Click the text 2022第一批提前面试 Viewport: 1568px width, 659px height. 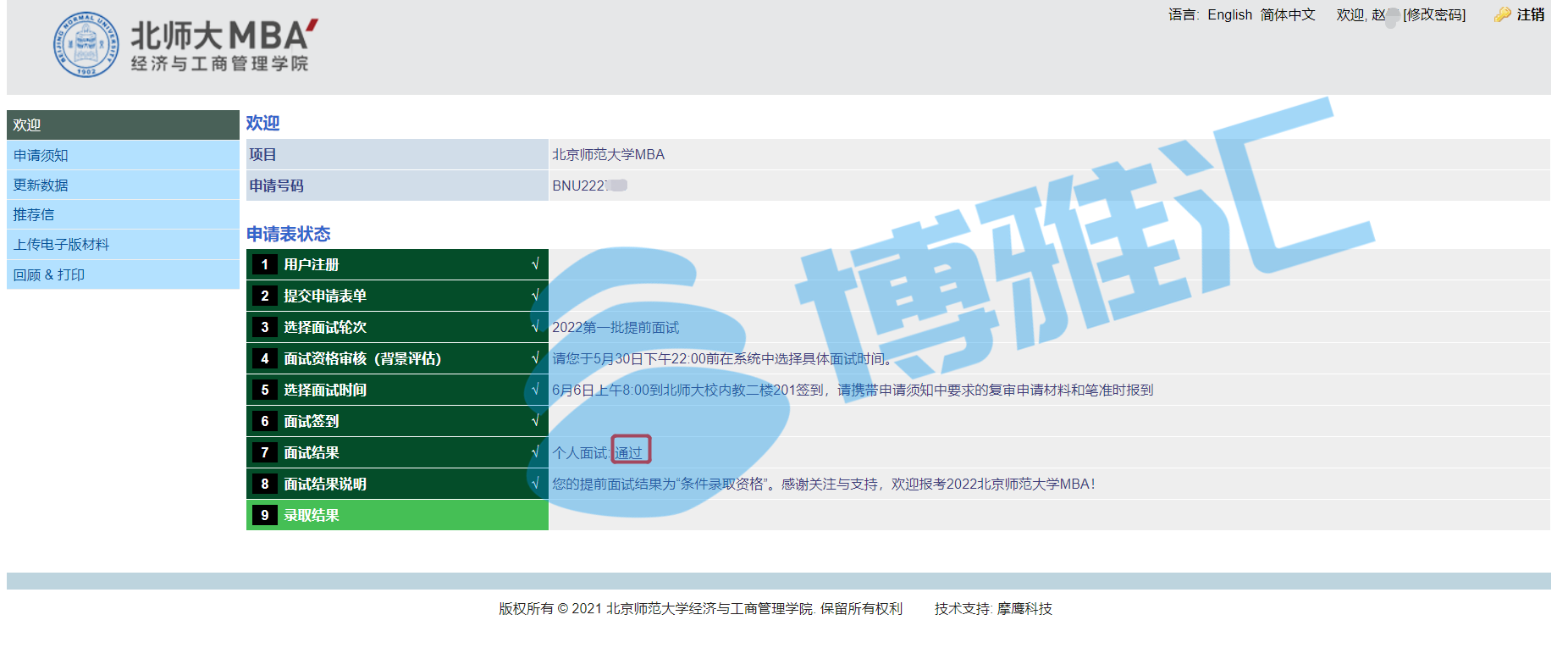(616, 327)
